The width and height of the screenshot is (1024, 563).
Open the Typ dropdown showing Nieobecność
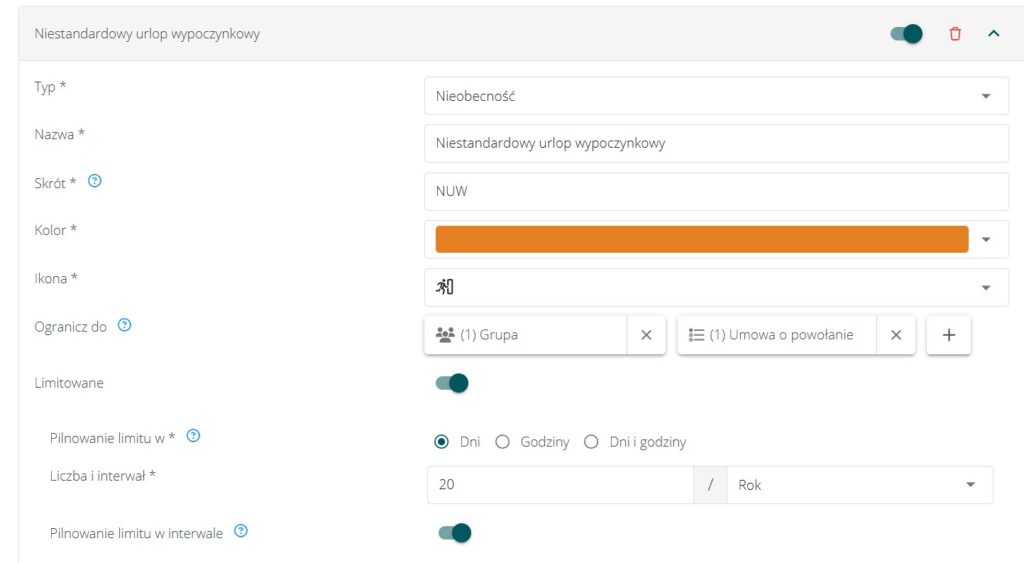pyautogui.click(x=716, y=96)
